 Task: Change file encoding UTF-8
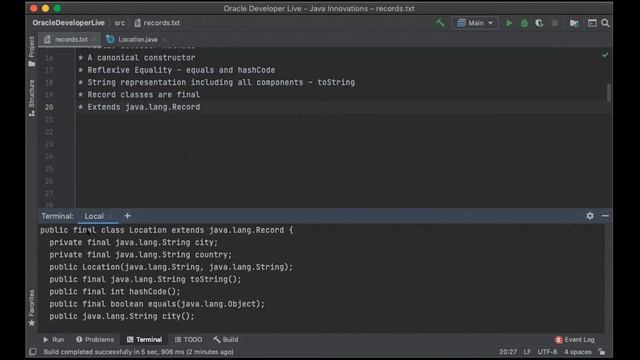click(x=547, y=352)
